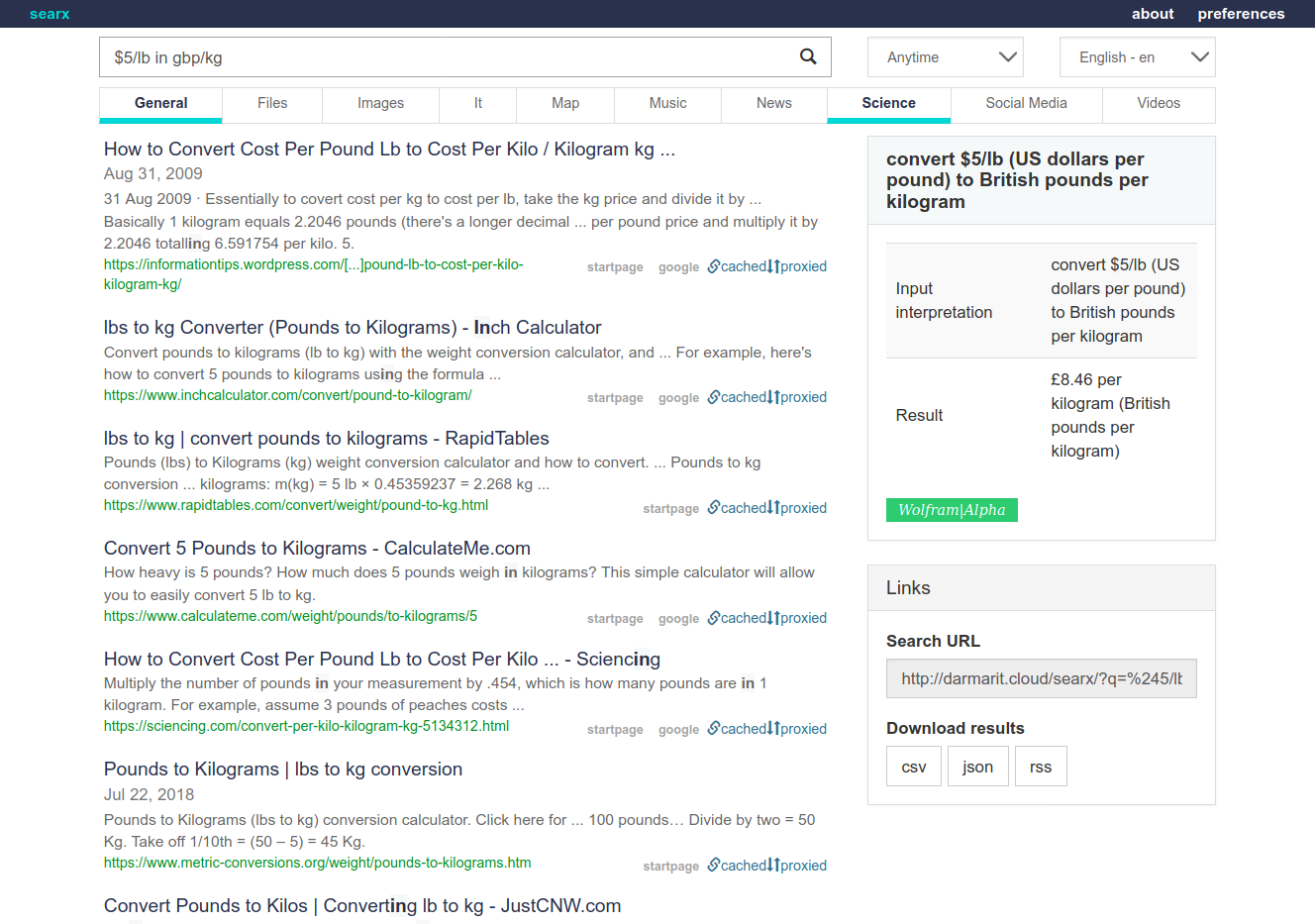Click the rapidtables.com green URL
This screenshot has height=924, width=1315.
click(x=296, y=505)
